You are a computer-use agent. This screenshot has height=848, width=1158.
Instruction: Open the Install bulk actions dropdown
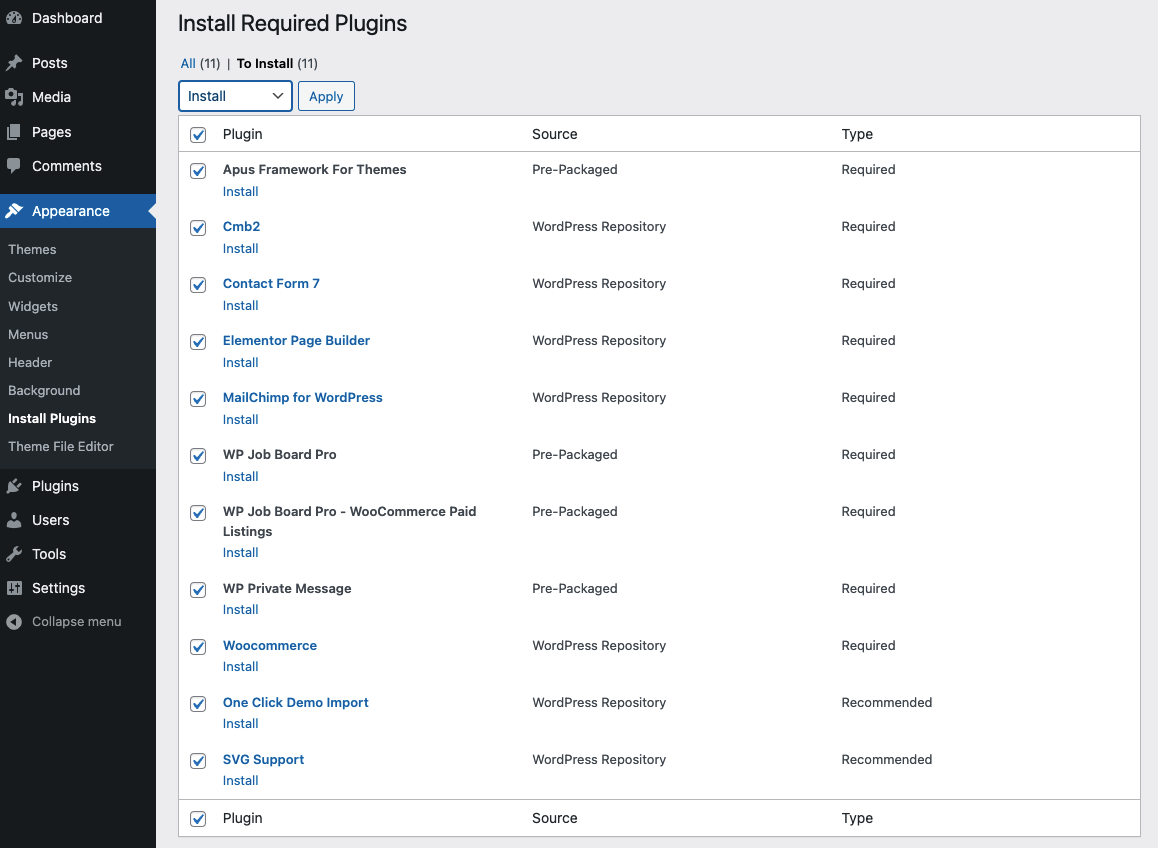236,96
